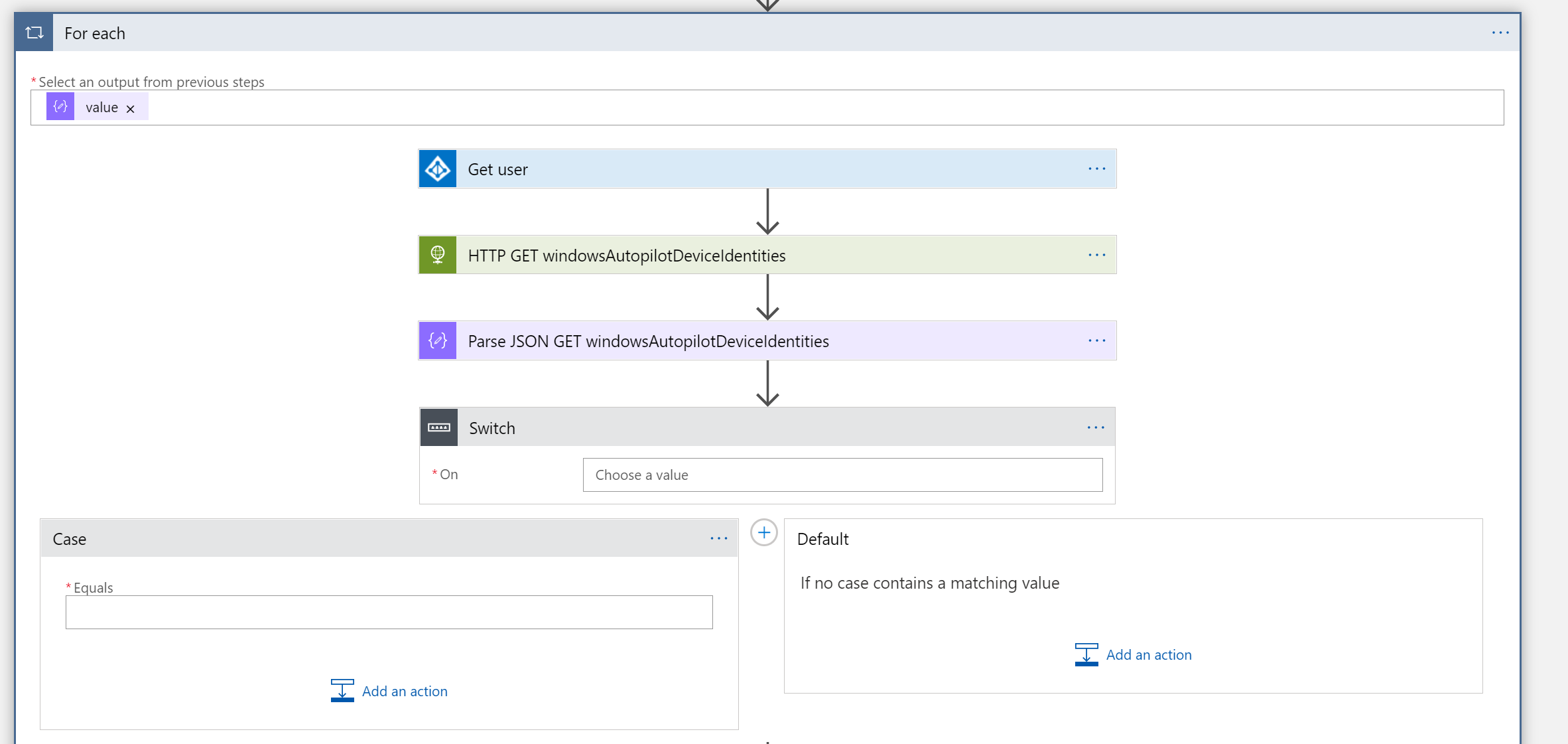
Task: Open the options menu on HTTP GET action
Action: coord(1096,255)
